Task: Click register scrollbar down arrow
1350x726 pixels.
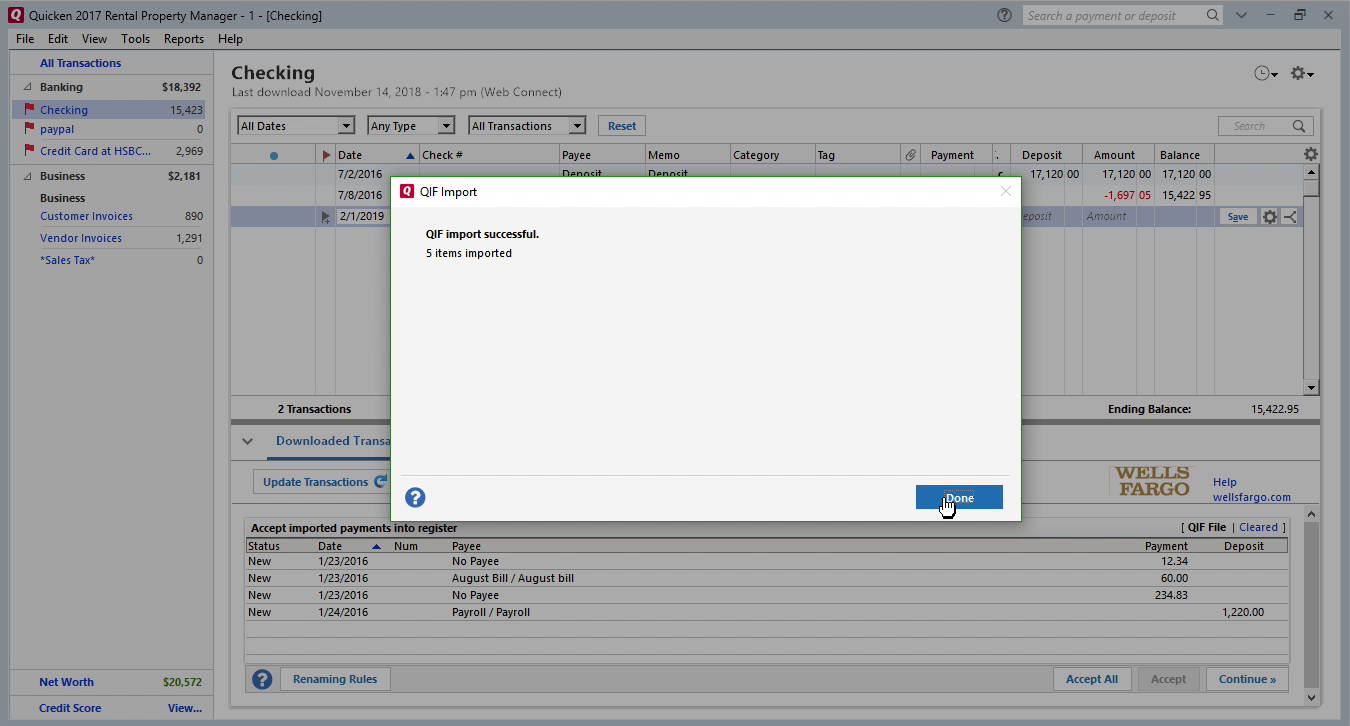Action: point(1311,387)
